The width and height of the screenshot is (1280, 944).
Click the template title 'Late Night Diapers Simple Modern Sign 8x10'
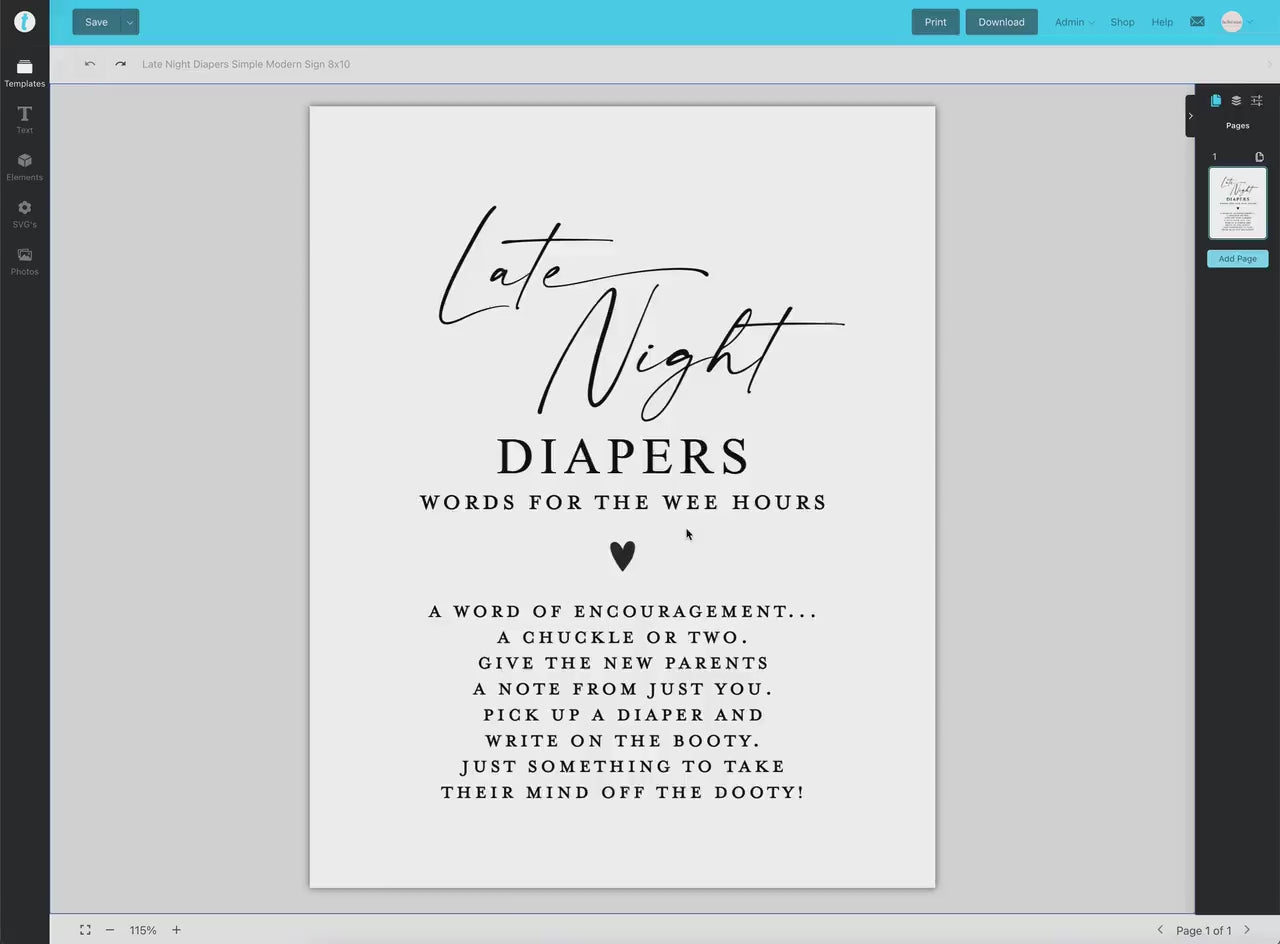(246, 64)
